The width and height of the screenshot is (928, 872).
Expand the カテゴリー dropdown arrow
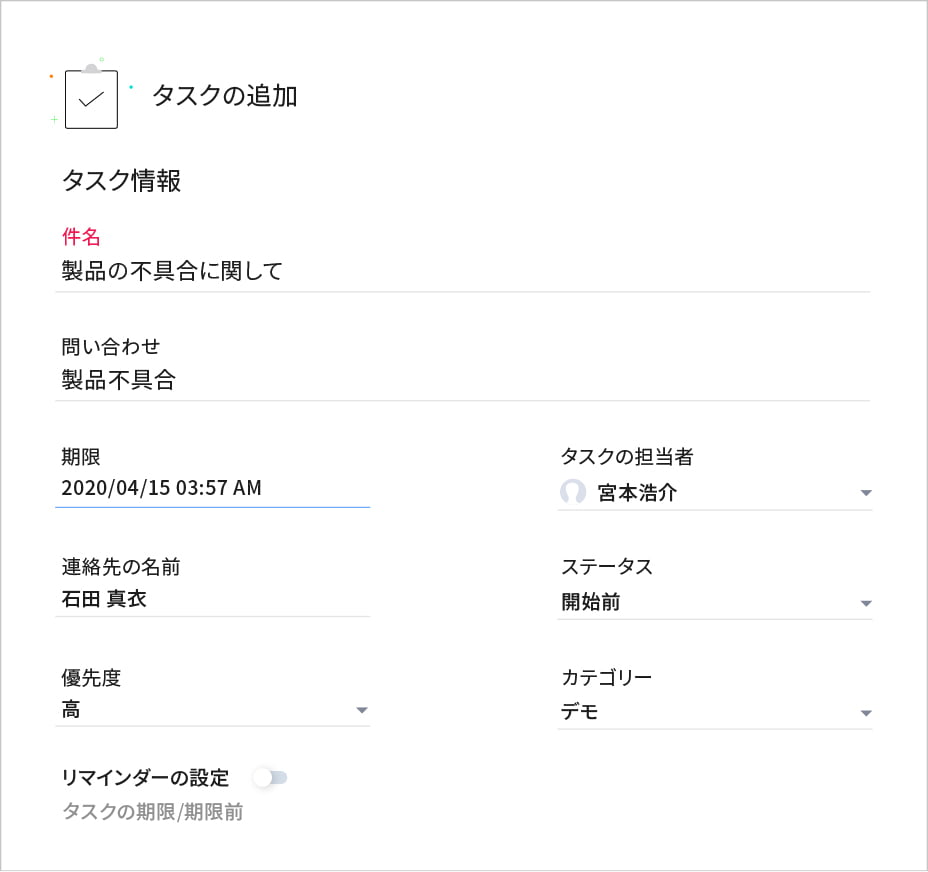coord(866,713)
